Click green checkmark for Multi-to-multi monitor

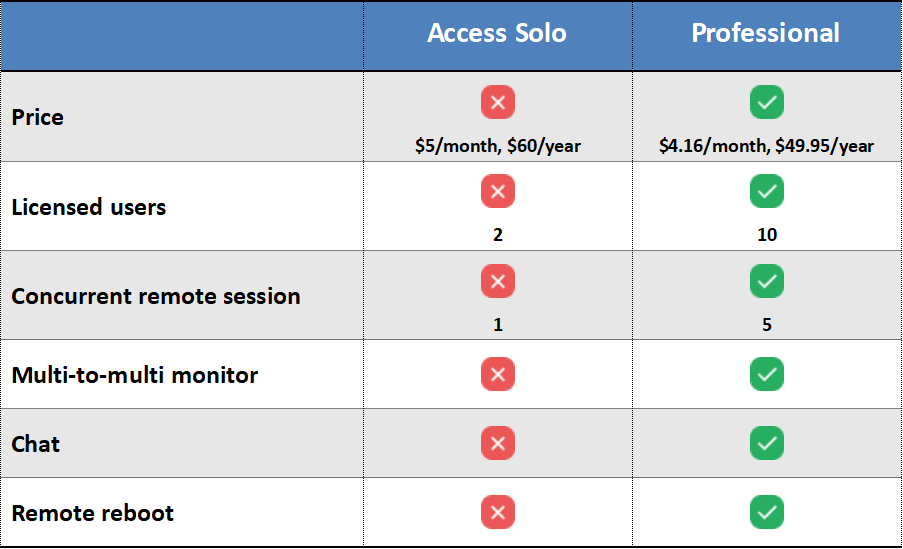[767, 375]
